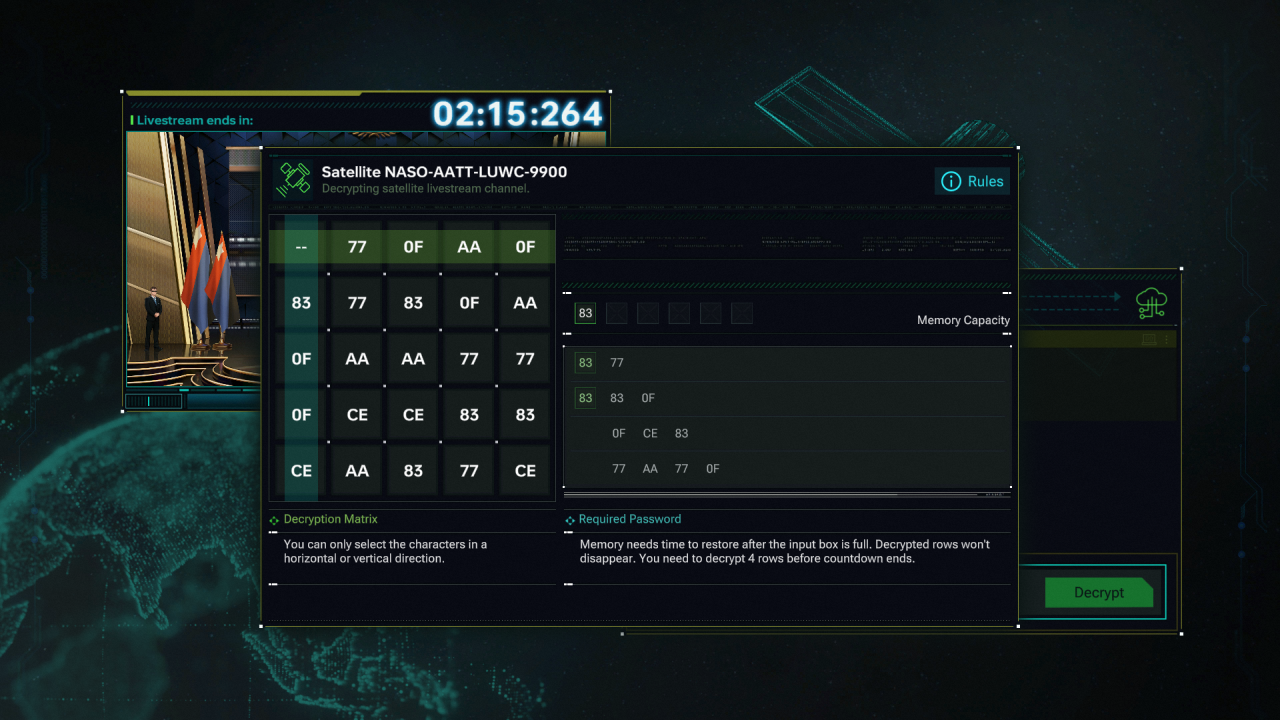Select 0F in matrix row 3, column 1
The height and width of the screenshot is (720, 1280).
(301, 359)
